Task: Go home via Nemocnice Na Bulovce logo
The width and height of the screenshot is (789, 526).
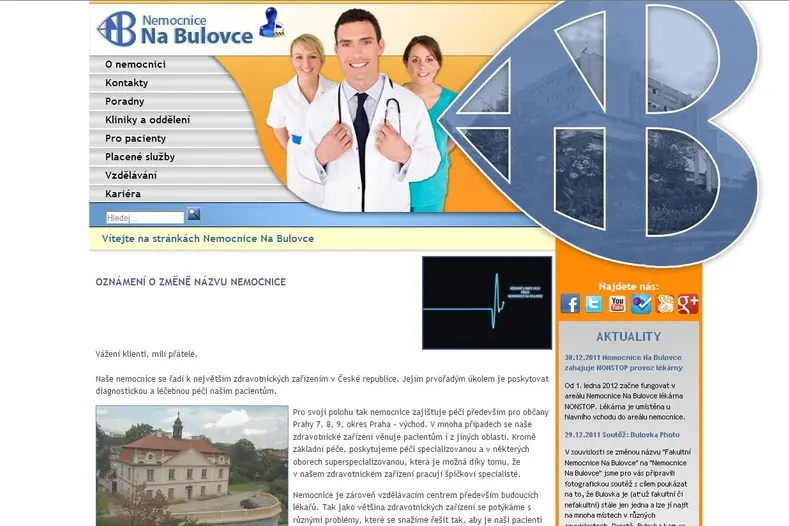Action: (x=175, y=29)
